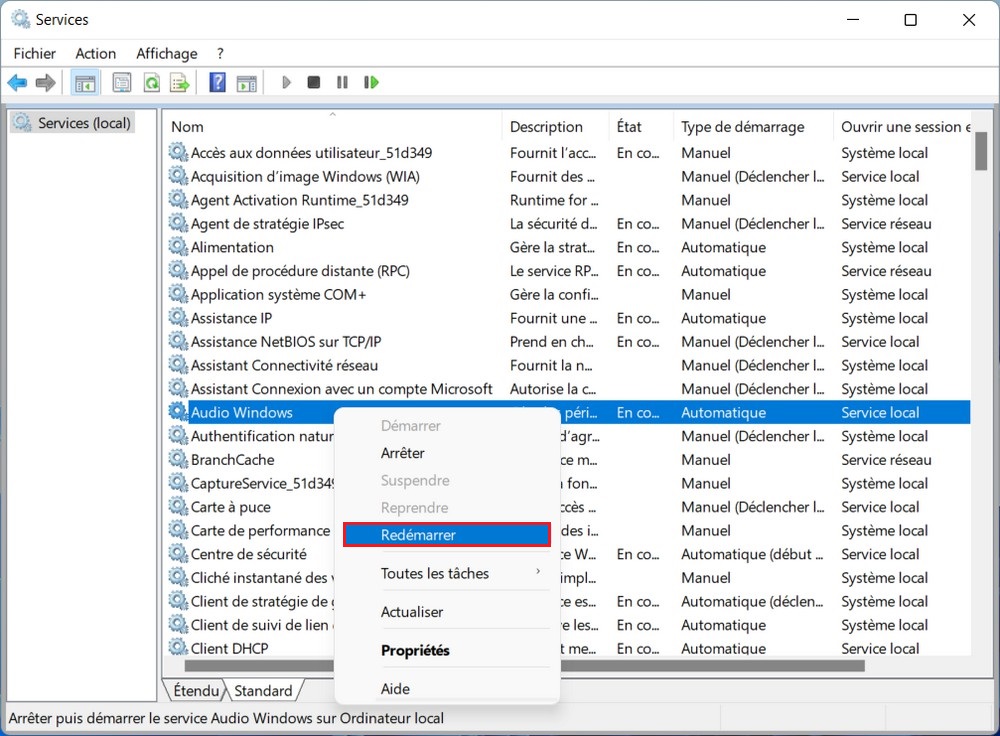Go back with the blue left arrow
1000x736 pixels.
click(x=17, y=82)
